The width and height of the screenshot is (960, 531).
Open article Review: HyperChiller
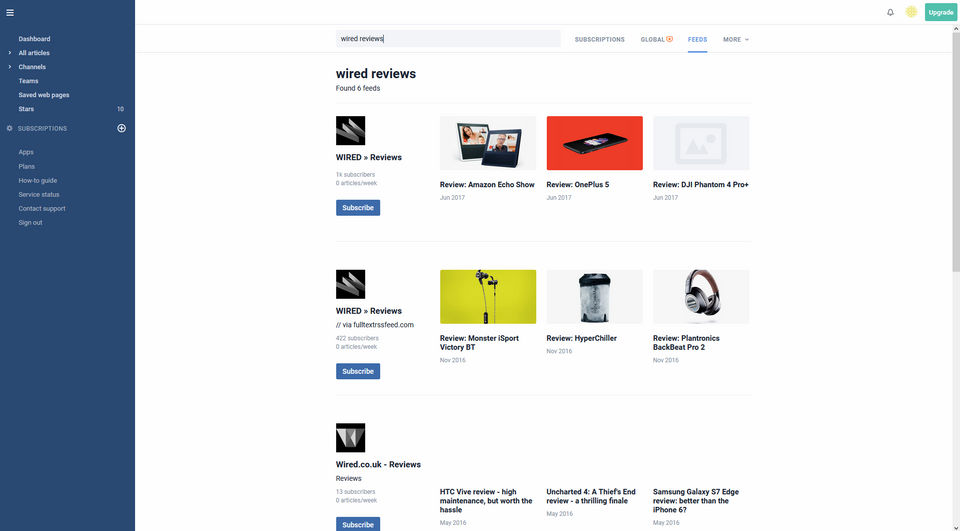[582, 338]
